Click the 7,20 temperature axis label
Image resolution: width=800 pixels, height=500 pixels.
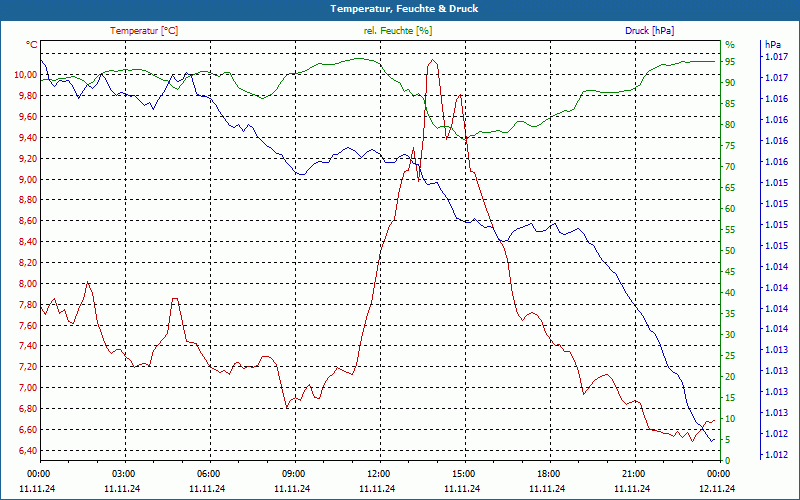coord(28,367)
